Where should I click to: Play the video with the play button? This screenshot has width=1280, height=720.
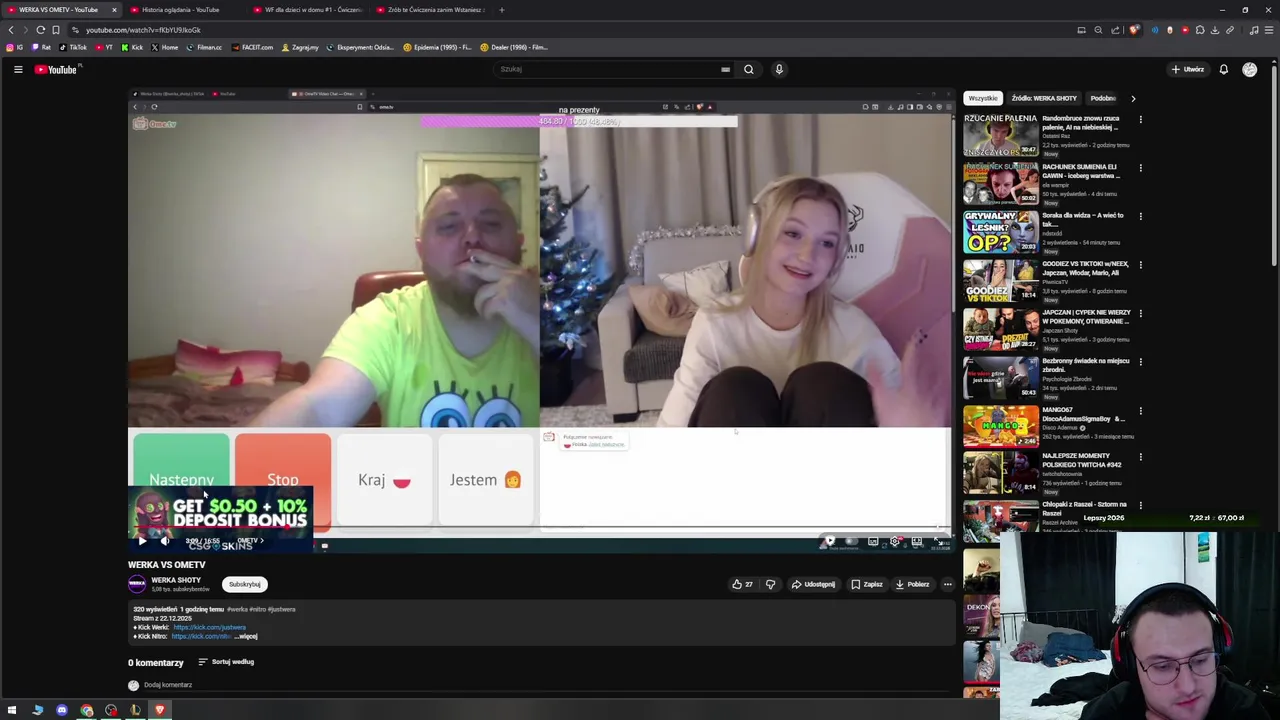click(141, 541)
